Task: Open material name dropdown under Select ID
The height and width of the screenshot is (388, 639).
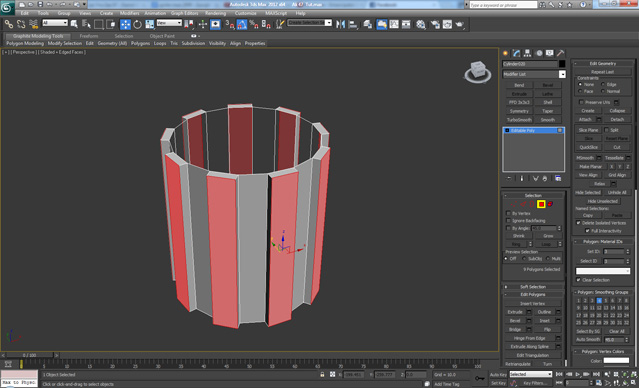Action: click(x=603, y=271)
